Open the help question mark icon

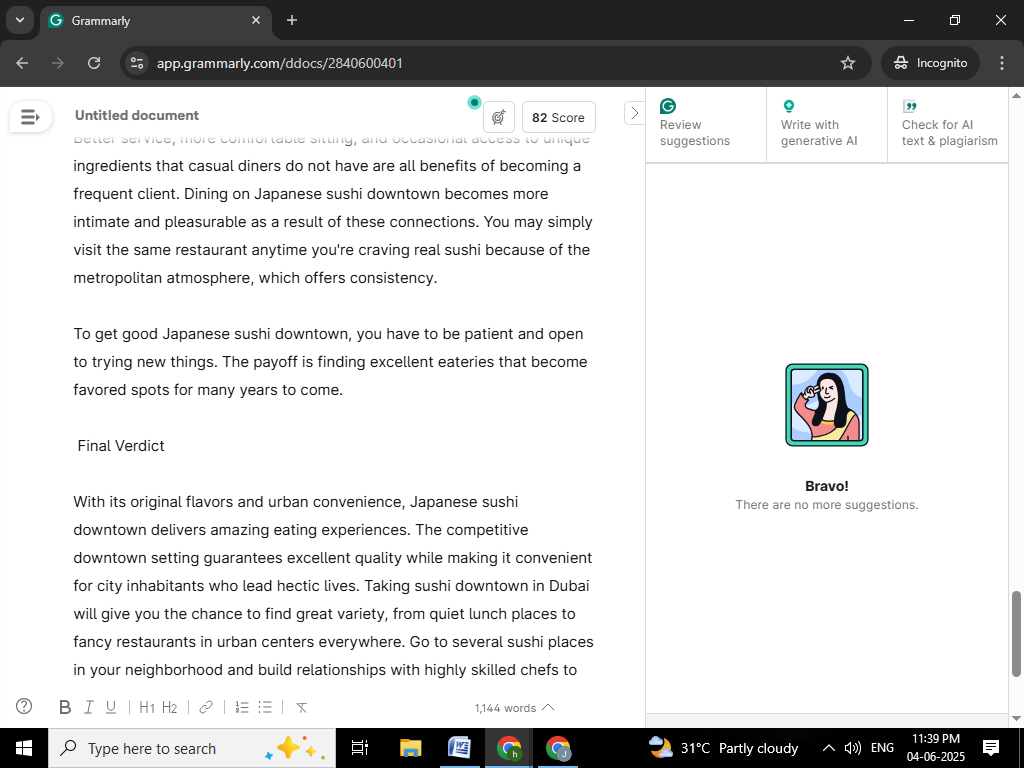pyautogui.click(x=24, y=706)
